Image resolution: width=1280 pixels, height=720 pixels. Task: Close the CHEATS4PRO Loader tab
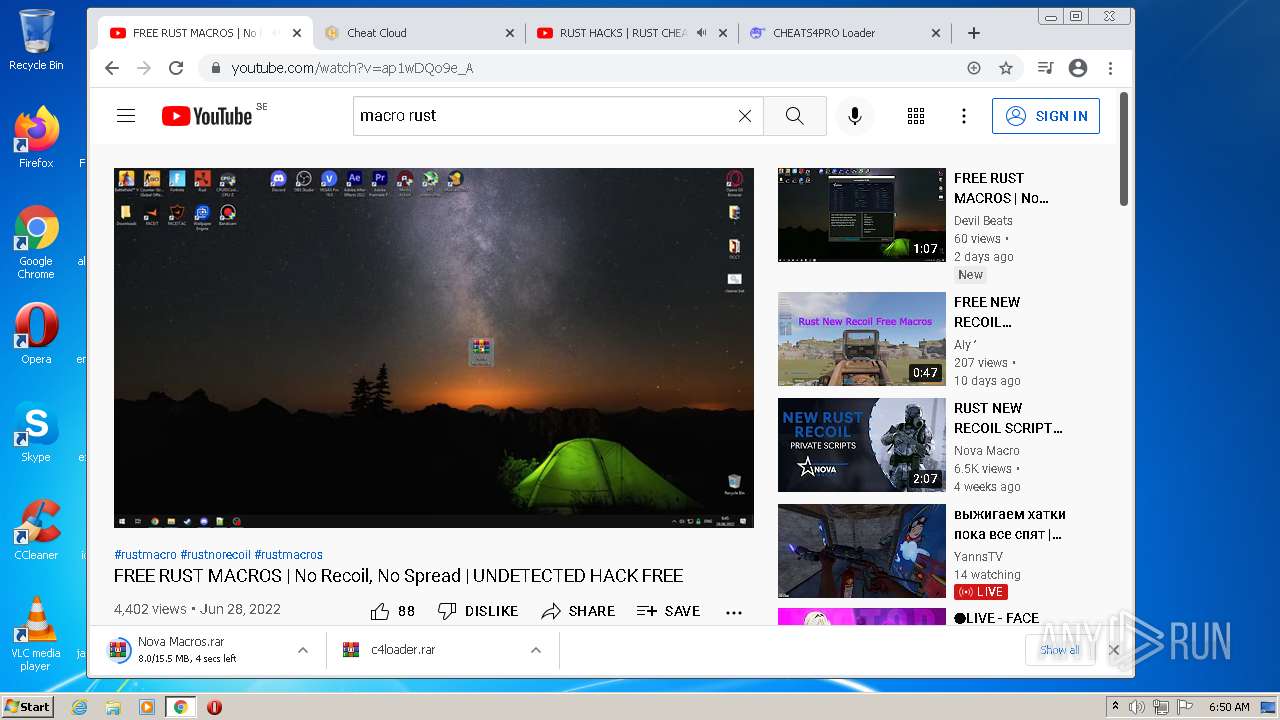click(936, 33)
